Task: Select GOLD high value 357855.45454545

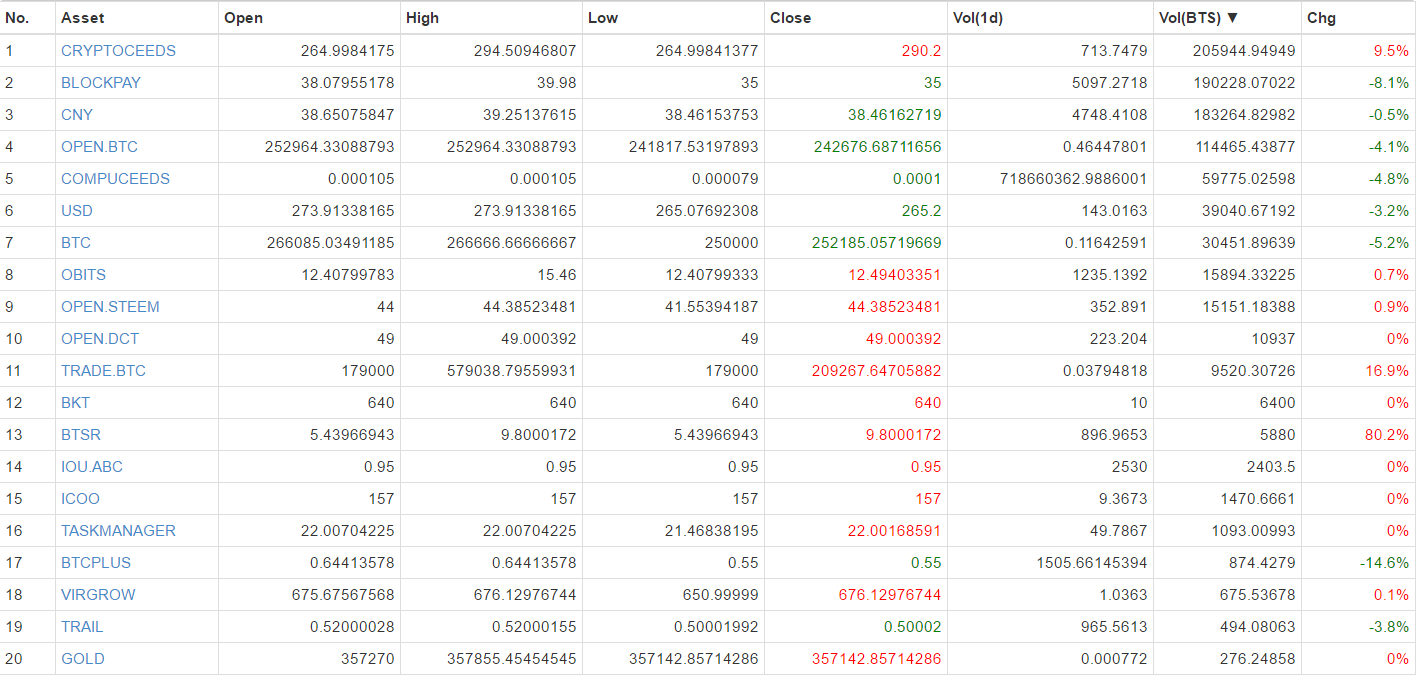Action: tap(511, 659)
